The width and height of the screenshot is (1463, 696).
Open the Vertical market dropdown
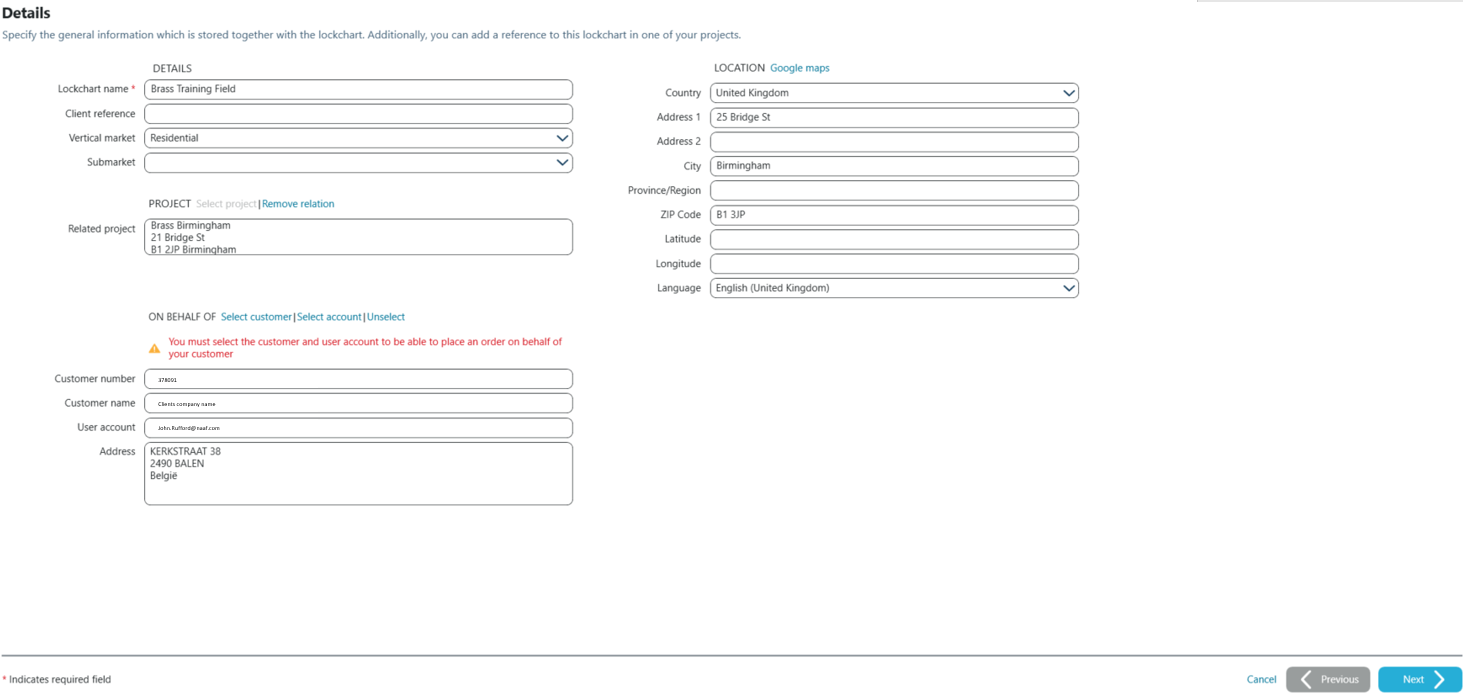point(358,138)
